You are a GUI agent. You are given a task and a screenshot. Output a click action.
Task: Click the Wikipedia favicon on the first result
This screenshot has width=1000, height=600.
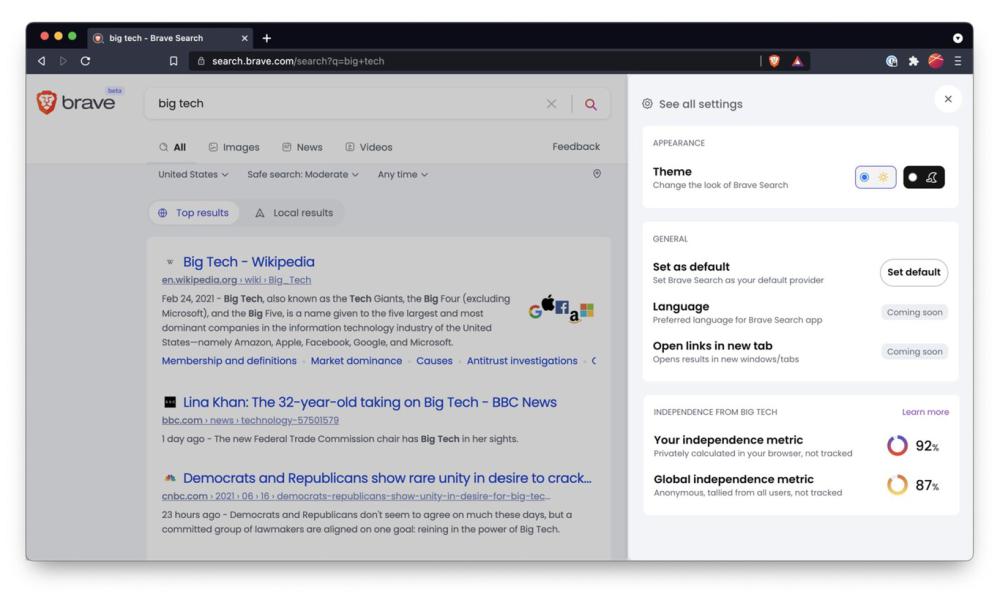click(170, 262)
